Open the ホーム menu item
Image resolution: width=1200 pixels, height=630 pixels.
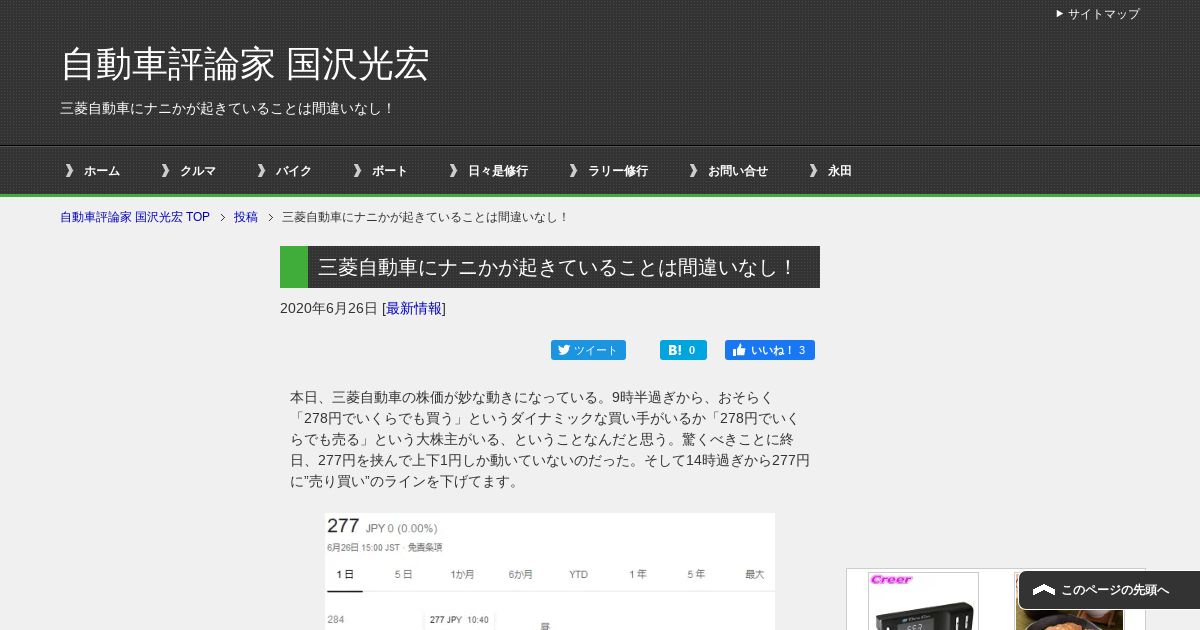coord(92,171)
